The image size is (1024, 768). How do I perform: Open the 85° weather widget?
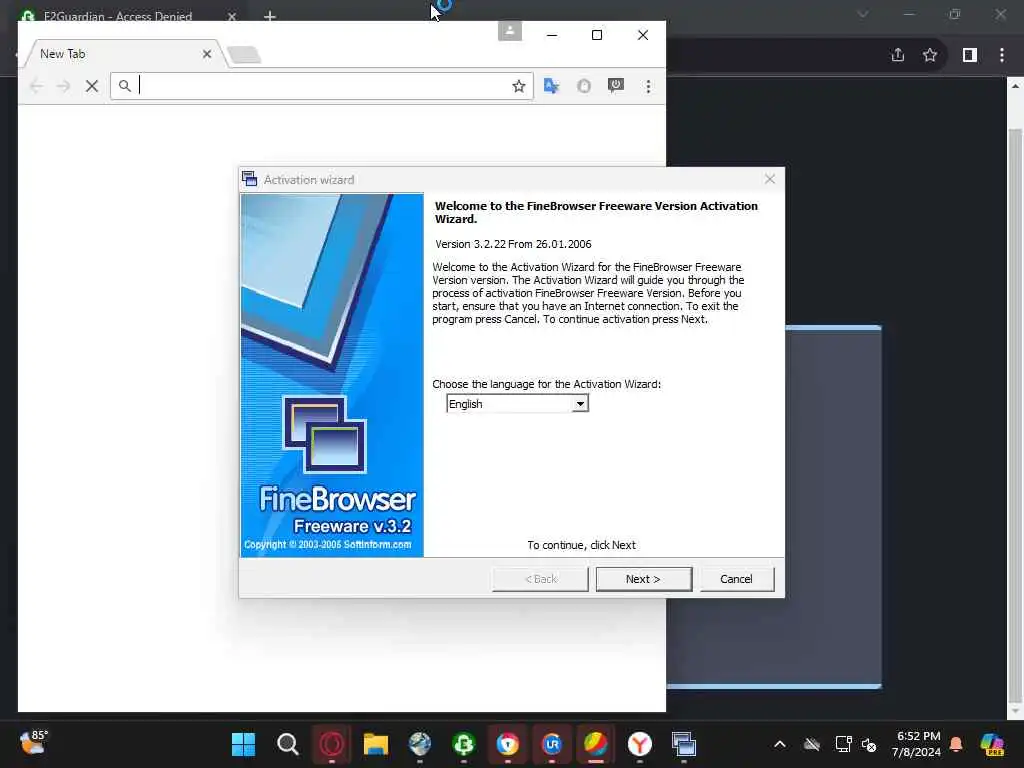click(33, 743)
